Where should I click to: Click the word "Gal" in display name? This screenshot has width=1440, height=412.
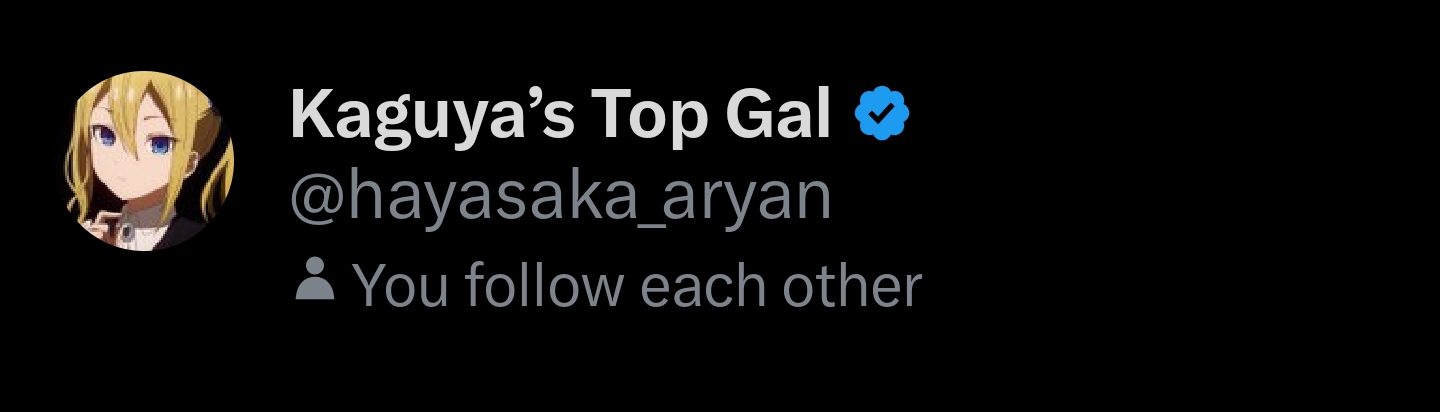pos(773,114)
